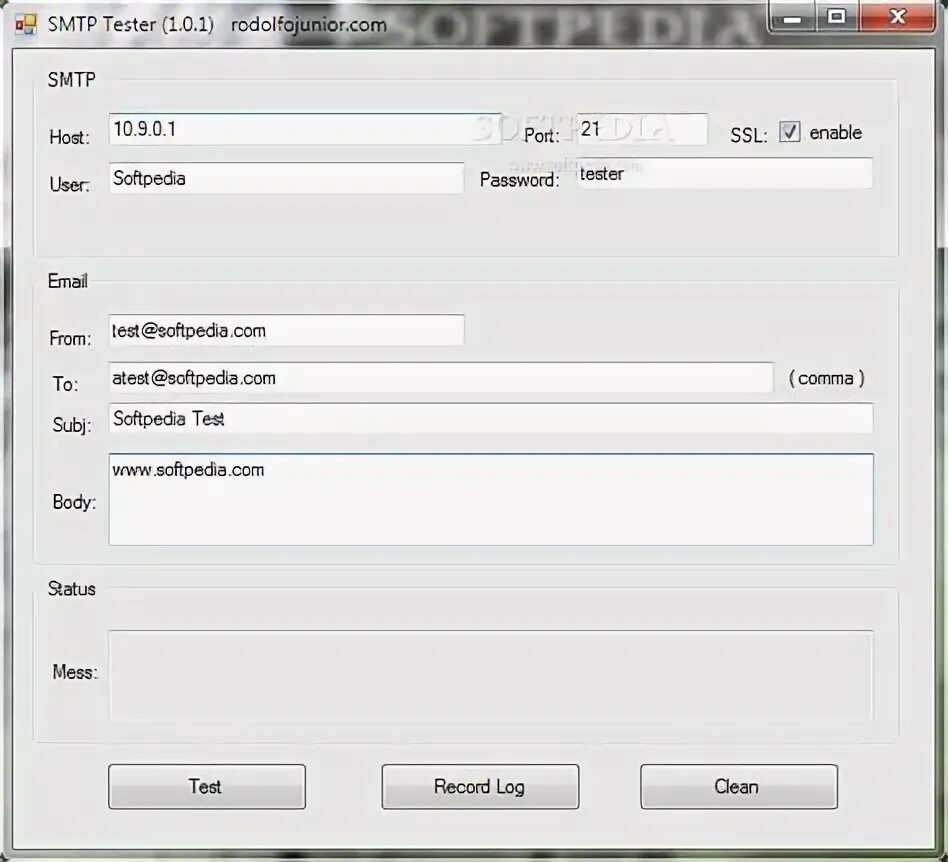Maximize the SMTP Tester window
The height and width of the screenshot is (862, 948).
[837, 17]
